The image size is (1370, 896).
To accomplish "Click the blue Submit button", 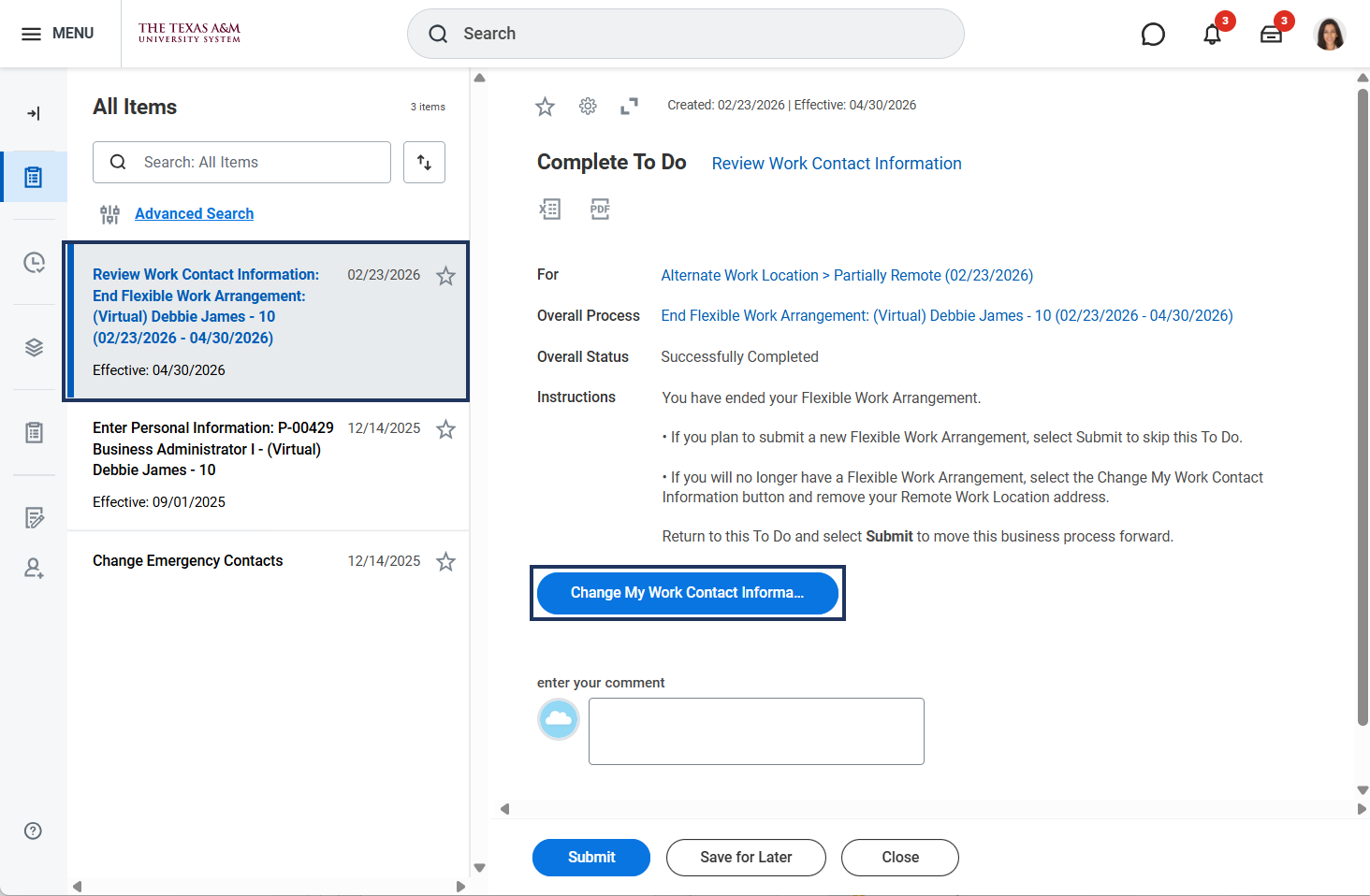I will pos(590,857).
